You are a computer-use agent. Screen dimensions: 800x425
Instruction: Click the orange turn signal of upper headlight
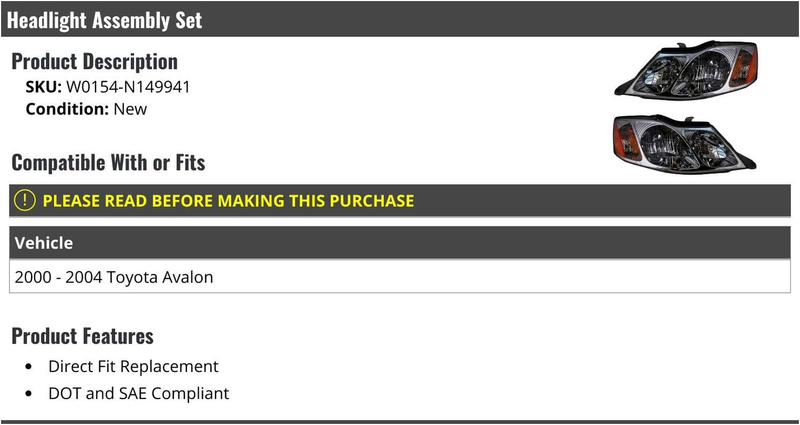pyautogui.click(x=743, y=67)
